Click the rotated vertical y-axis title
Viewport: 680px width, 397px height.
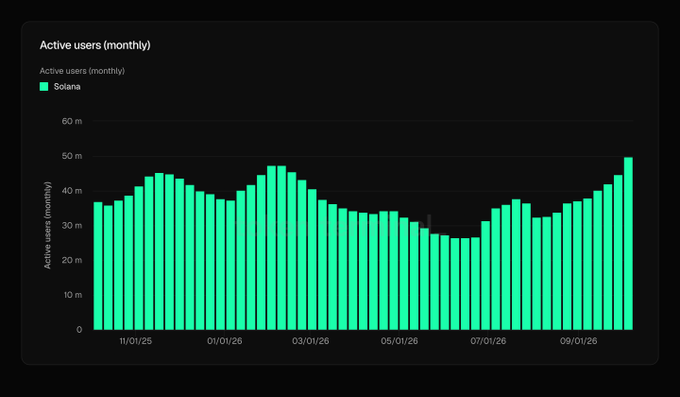(x=48, y=225)
